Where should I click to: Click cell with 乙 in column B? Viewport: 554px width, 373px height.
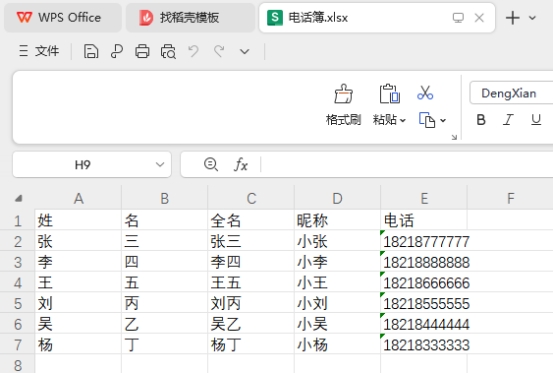[x=165, y=324]
